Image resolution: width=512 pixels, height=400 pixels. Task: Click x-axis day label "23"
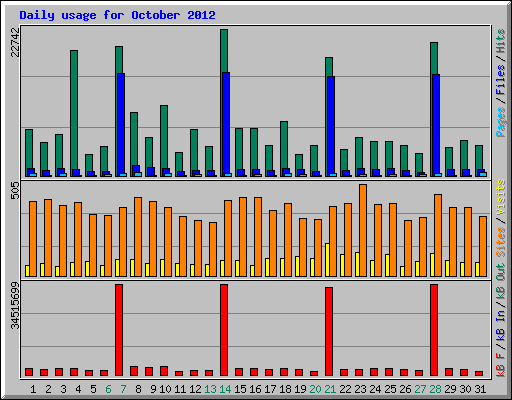360,389
